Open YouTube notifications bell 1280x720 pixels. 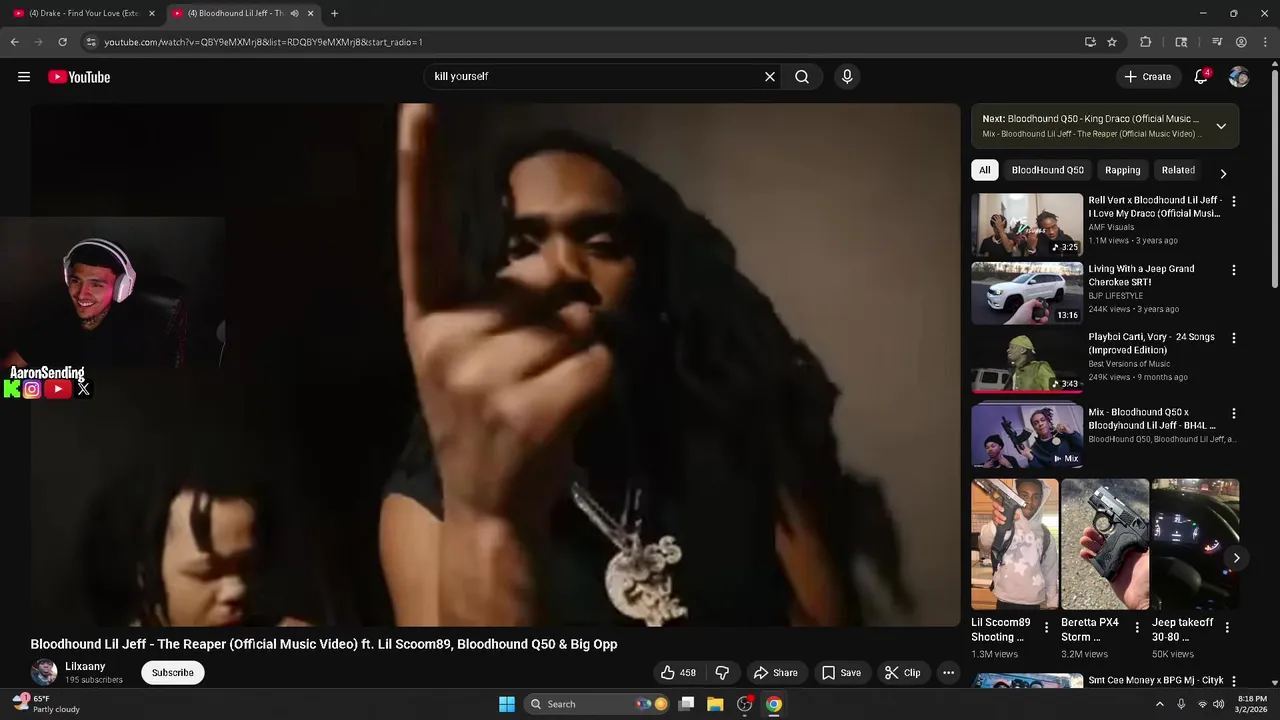click(x=1202, y=77)
